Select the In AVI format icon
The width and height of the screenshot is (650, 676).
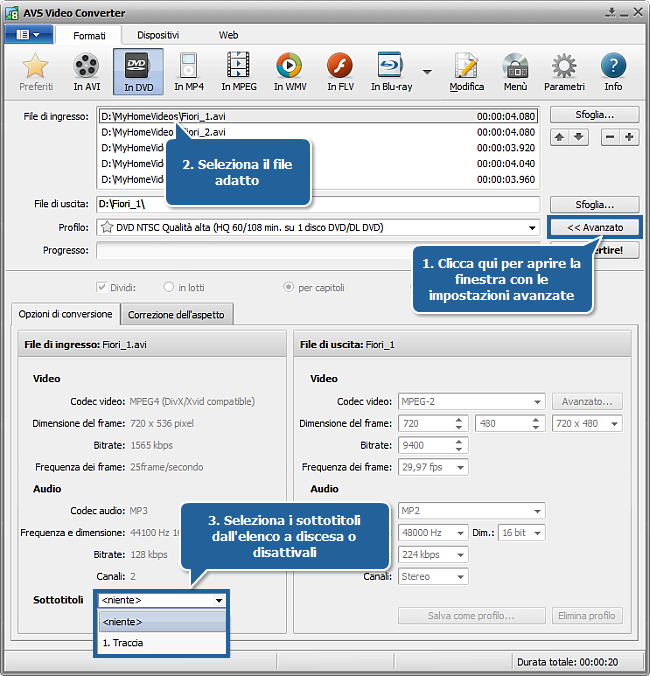pos(87,67)
